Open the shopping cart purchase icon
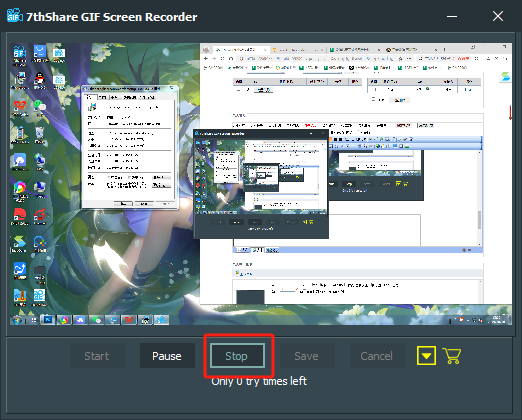Image resolution: width=522 pixels, height=420 pixels. tap(452, 355)
